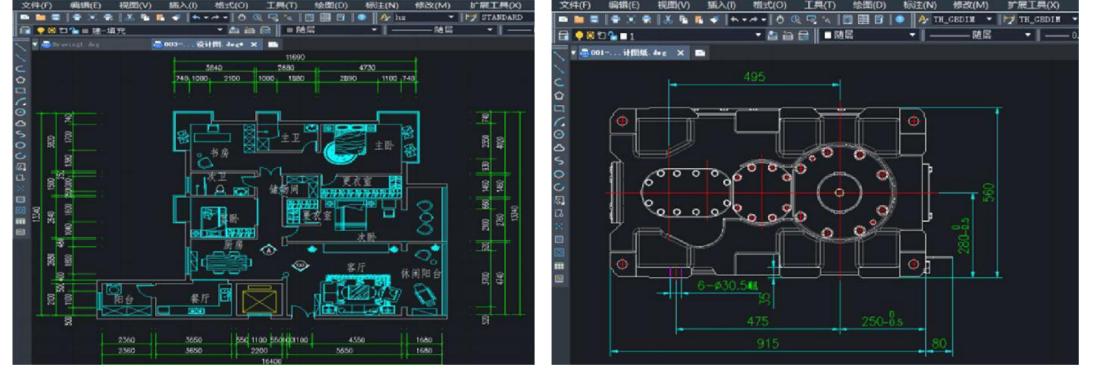Click the Paste icon in left window toolbar

tap(160, 17)
